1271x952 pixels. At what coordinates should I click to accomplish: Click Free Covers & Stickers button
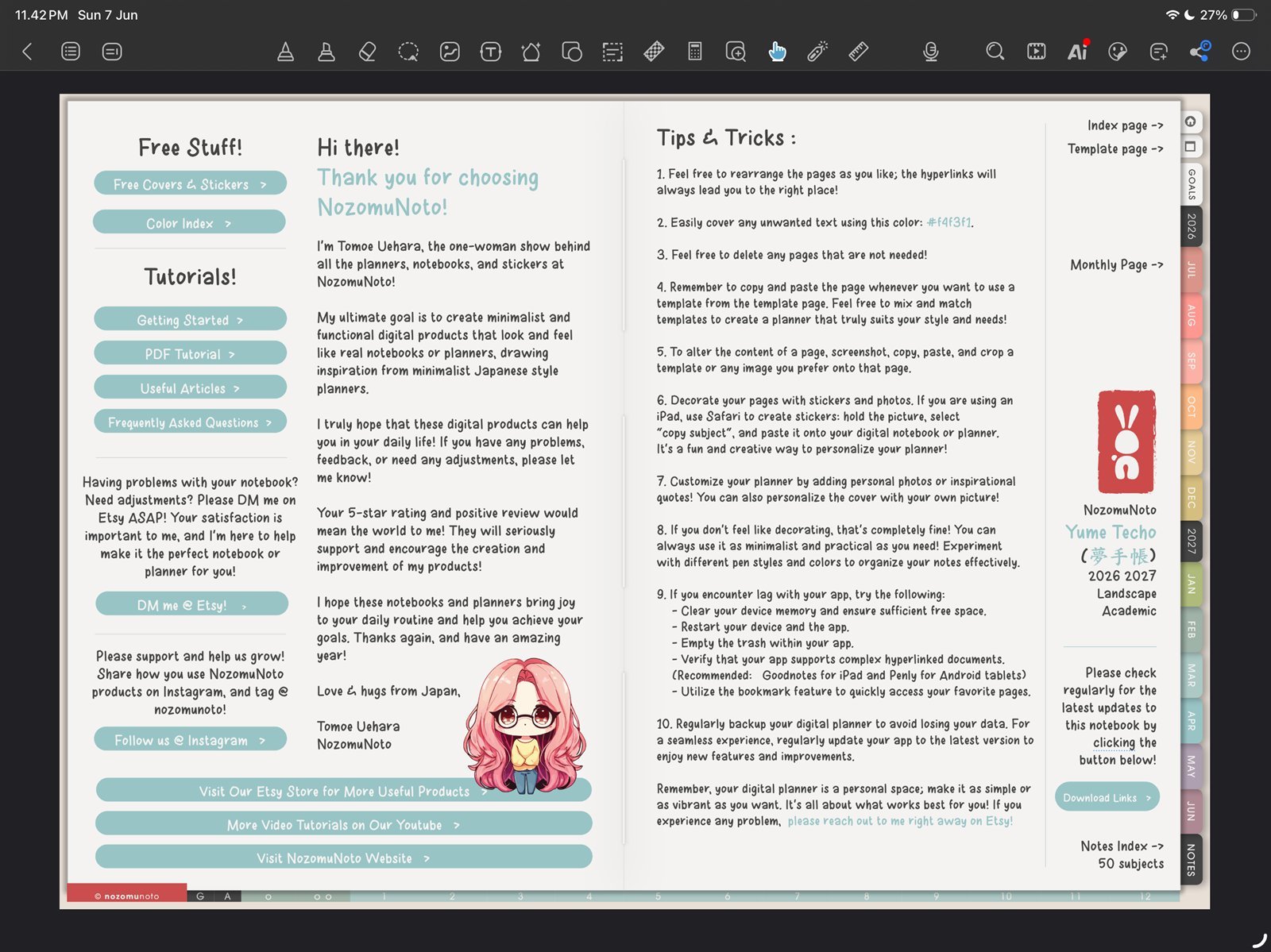pos(190,183)
